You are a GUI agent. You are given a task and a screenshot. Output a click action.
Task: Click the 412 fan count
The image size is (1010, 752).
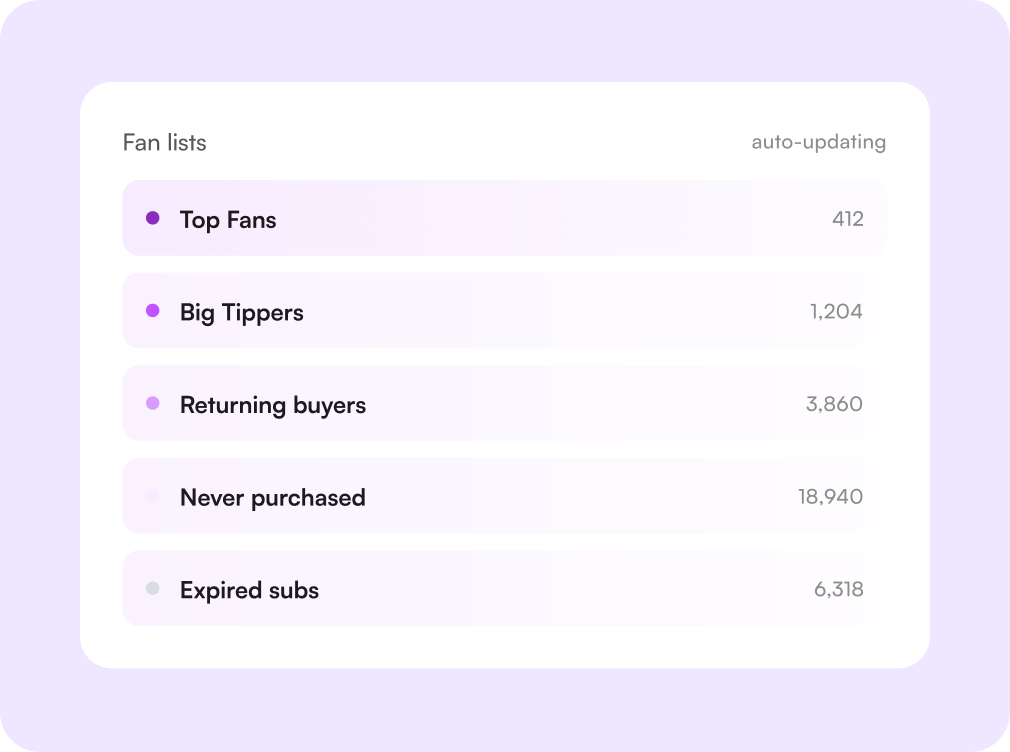[848, 219]
